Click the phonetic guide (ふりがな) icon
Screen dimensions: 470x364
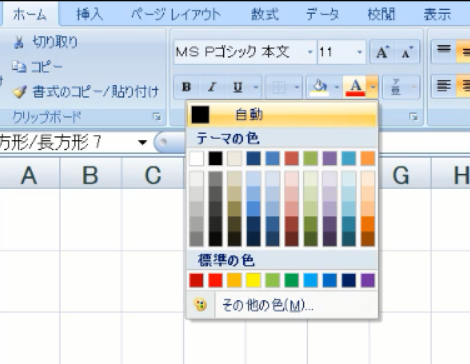396,87
